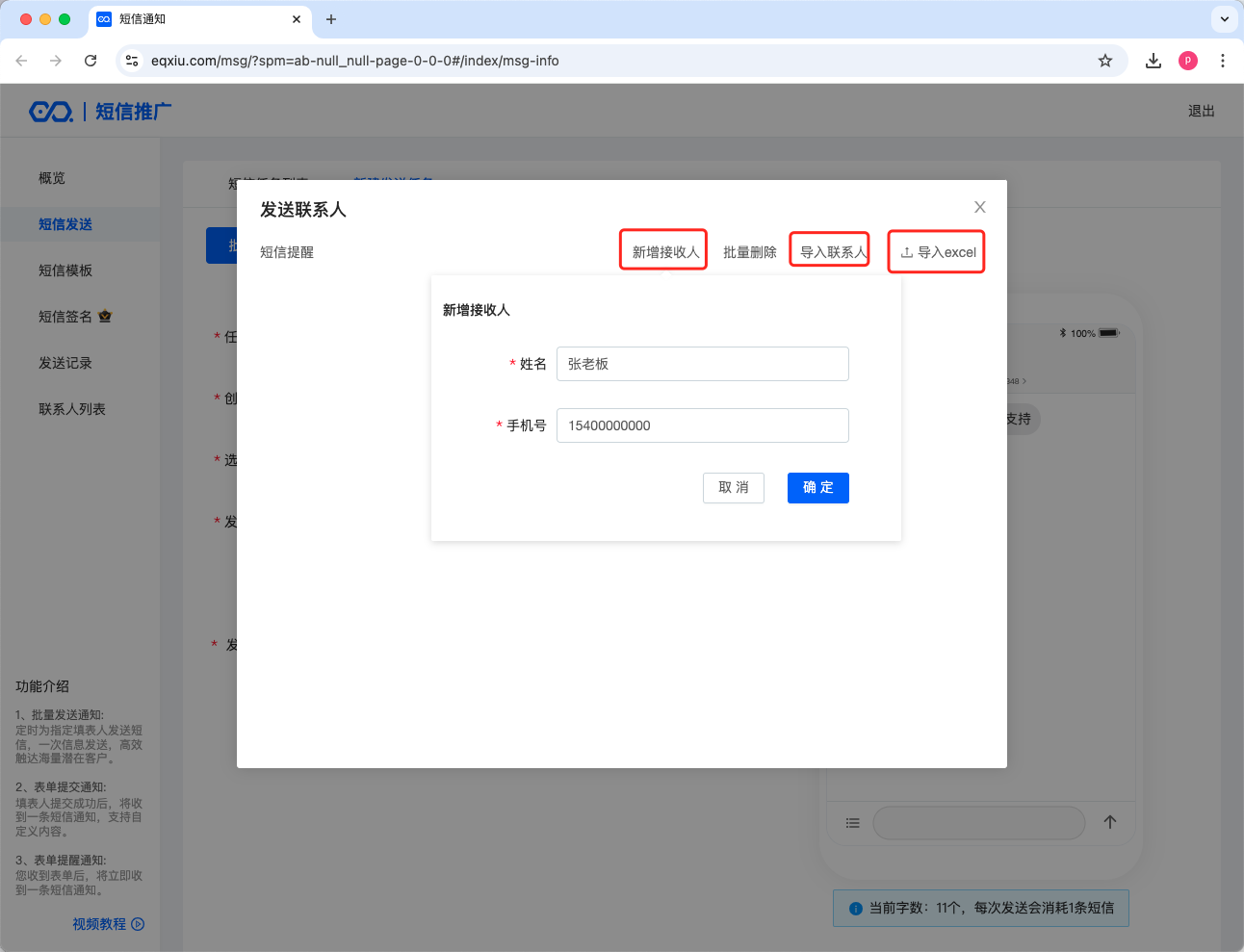Open 短信模板 in the sidebar

pos(65,270)
